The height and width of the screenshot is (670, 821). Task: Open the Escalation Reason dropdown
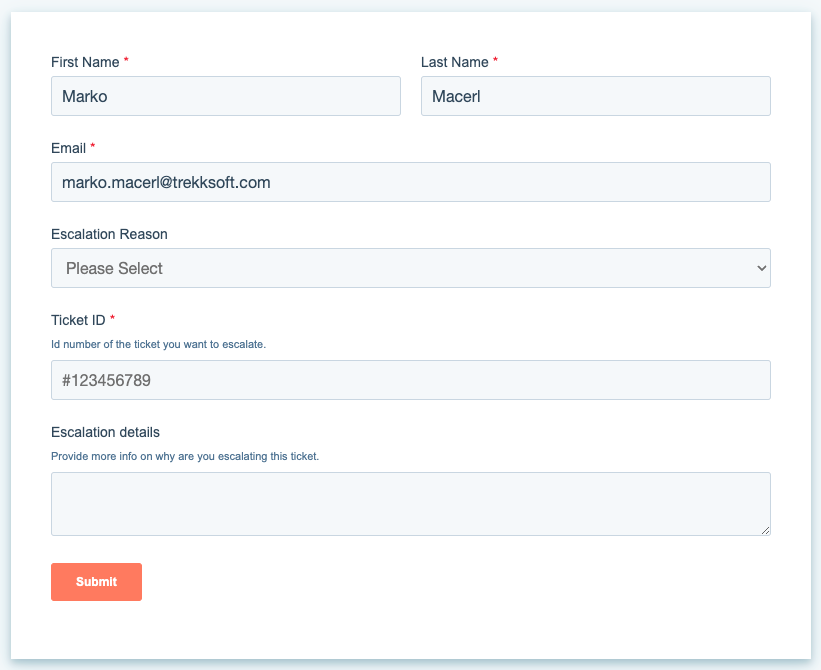(411, 268)
